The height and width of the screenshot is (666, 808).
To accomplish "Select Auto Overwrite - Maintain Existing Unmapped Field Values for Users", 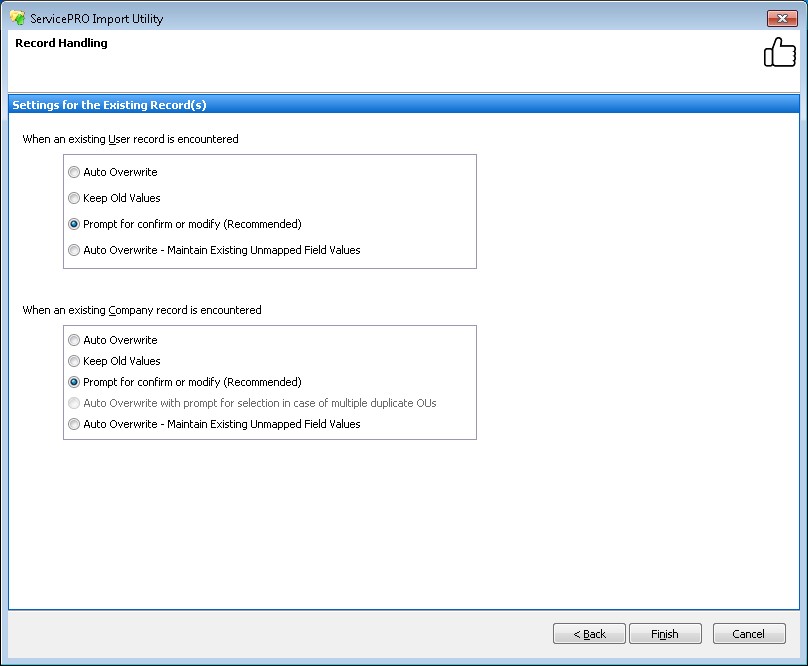I will pyautogui.click(x=73, y=249).
